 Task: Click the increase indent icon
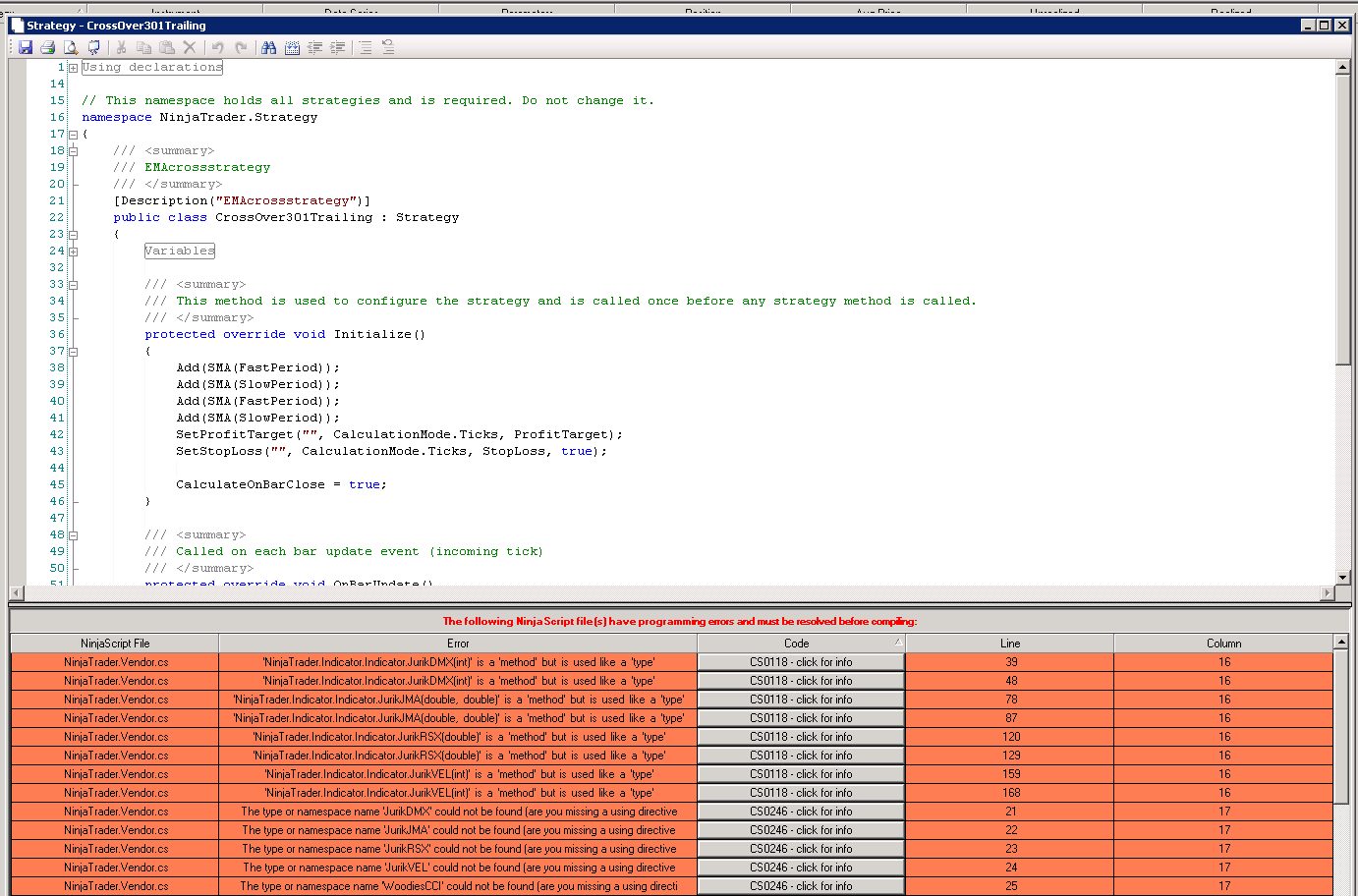[x=337, y=47]
